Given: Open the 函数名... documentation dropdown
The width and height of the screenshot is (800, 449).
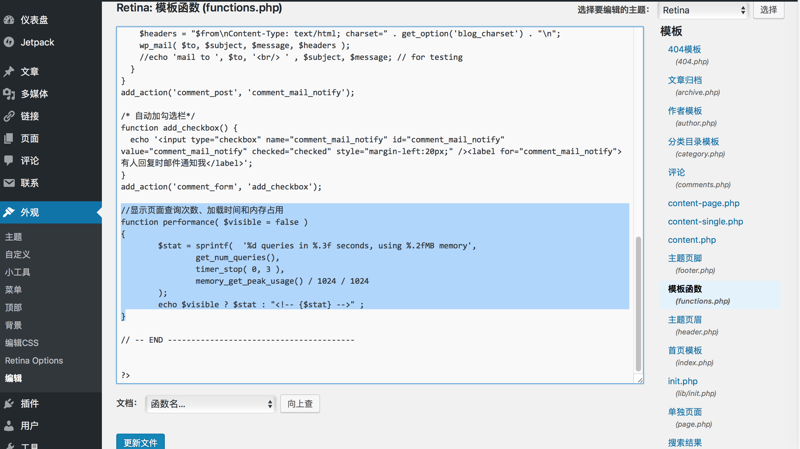Looking at the screenshot, I should 210,404.
